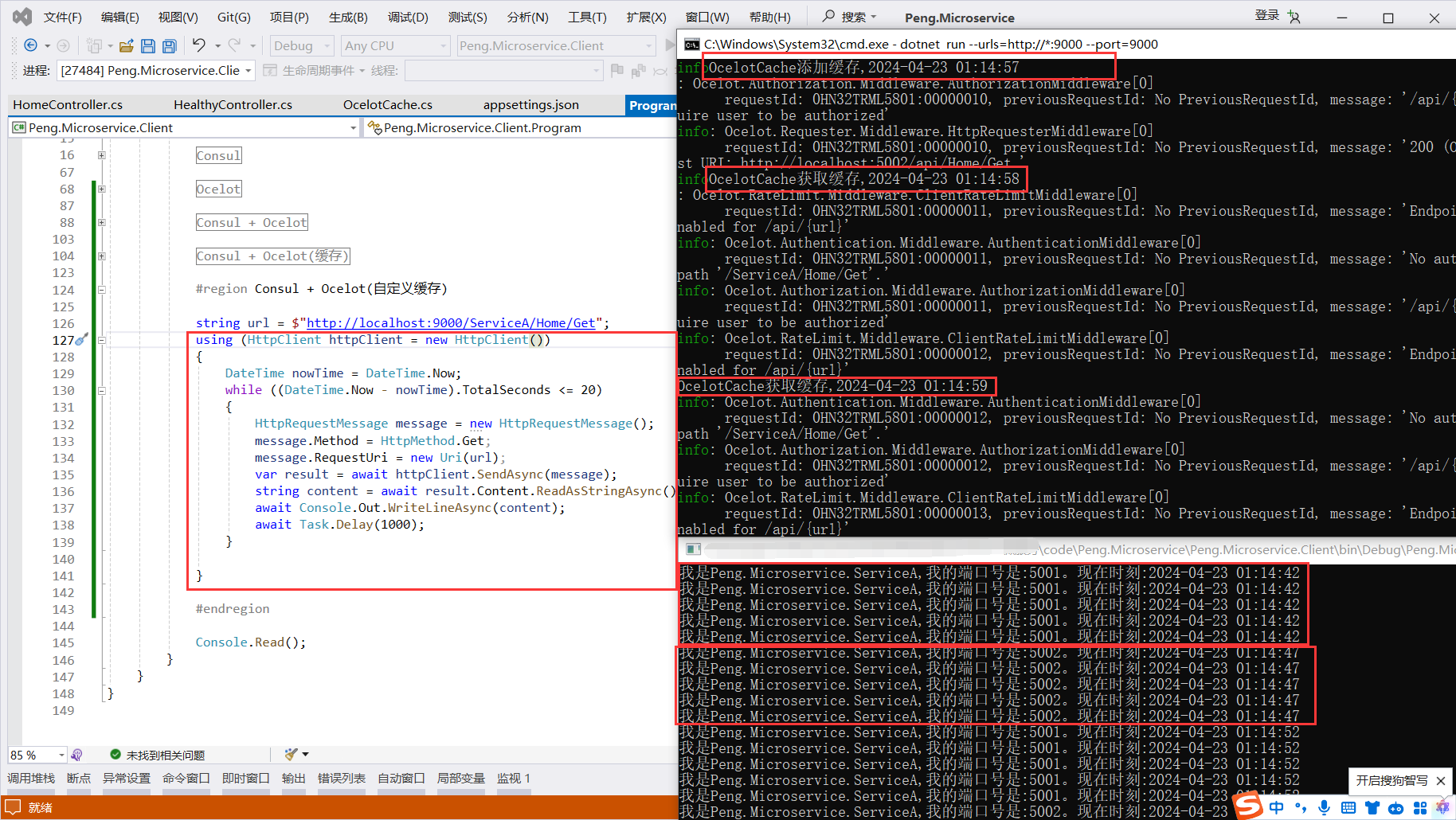
Task: Click the green no-issues checkmark icon
Action: [x=115, y=754]
